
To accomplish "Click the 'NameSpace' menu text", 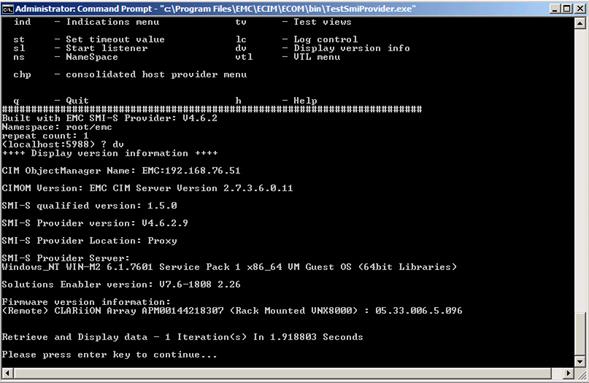I will tap(92, 57).
